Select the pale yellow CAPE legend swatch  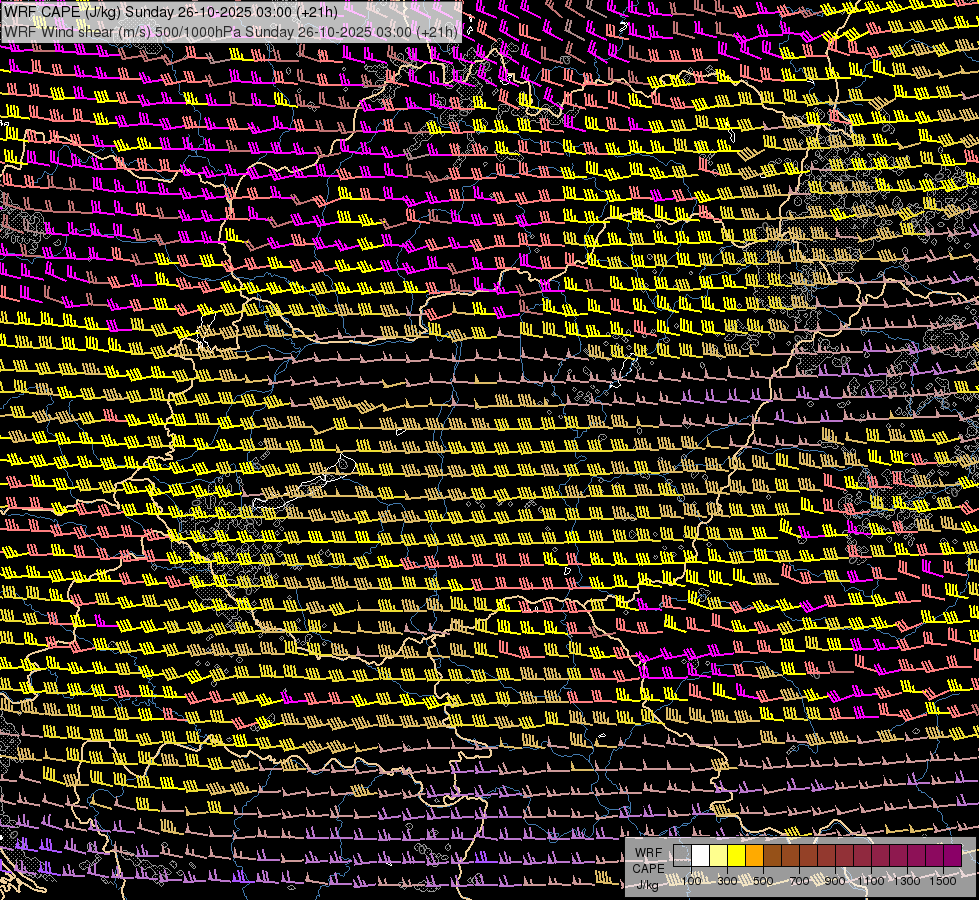pos(719,855)
